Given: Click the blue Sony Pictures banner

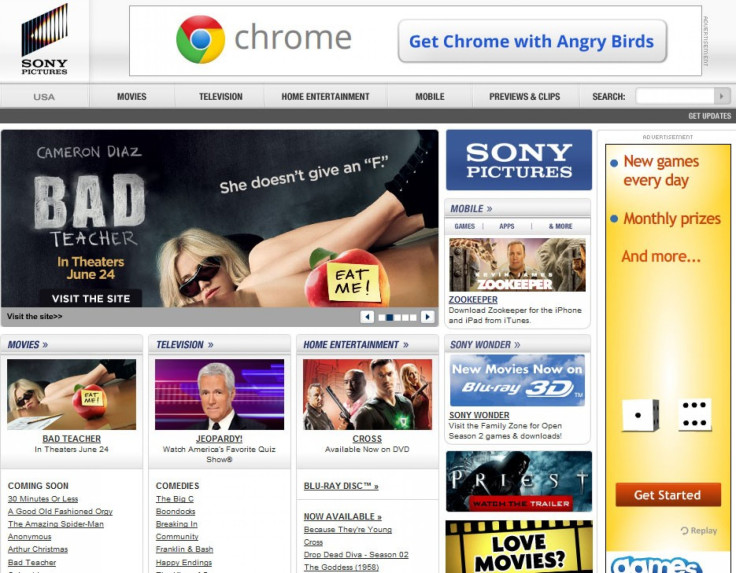Looking at the screenshot, I should [x=519, y=160].
